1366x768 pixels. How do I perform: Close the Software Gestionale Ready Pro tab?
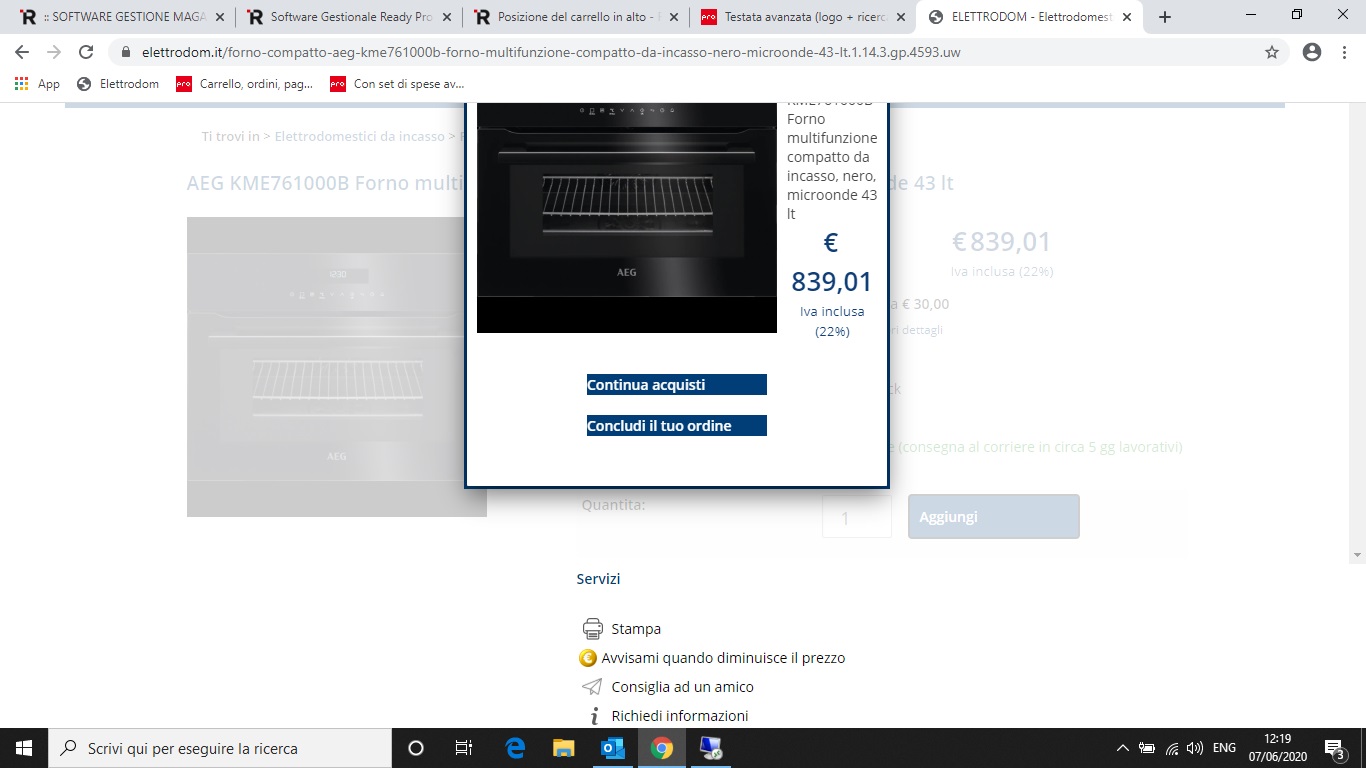(x=445, y=17)
